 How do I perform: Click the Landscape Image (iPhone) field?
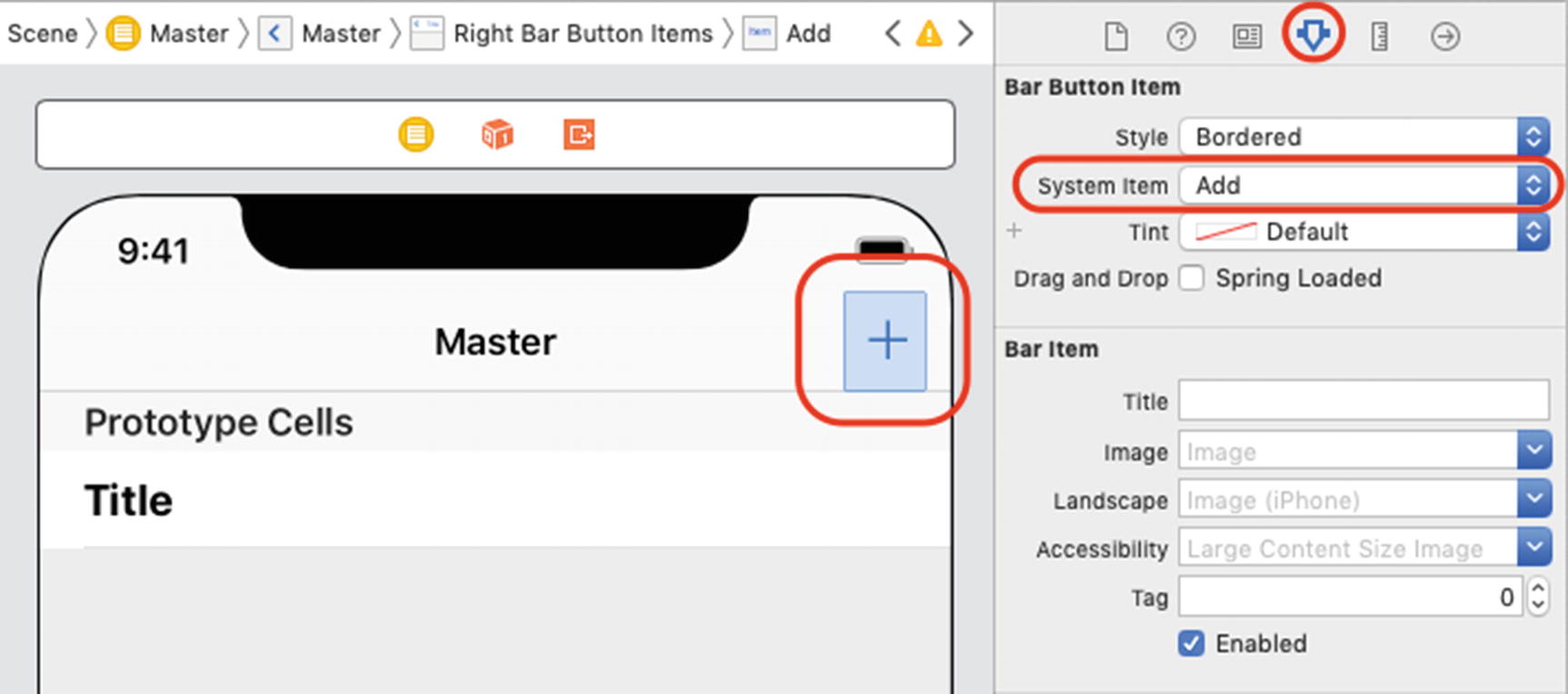tap(1348, 499)
